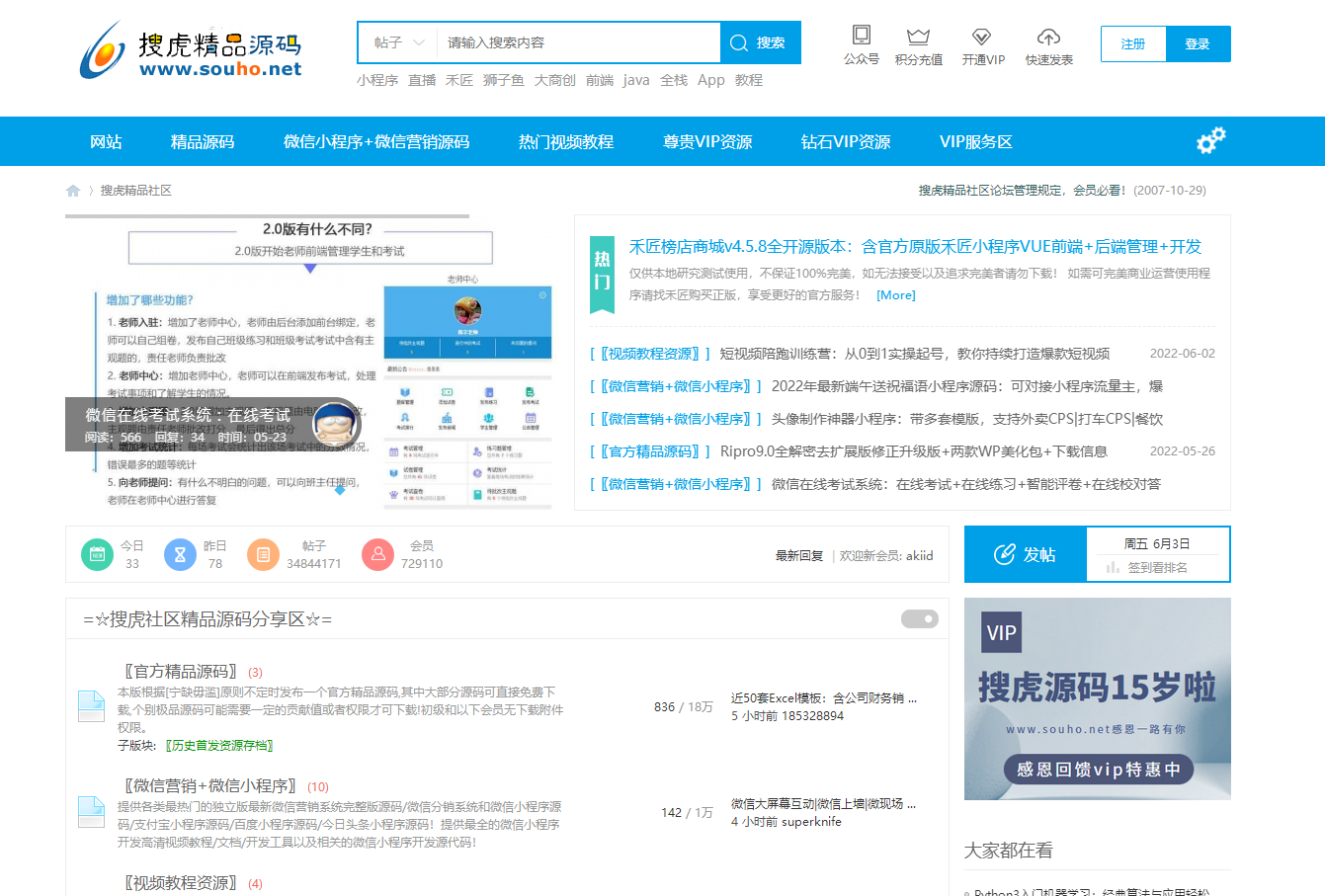
Task: Click the 开通VIP diamond icon
Action: (981, 37)
